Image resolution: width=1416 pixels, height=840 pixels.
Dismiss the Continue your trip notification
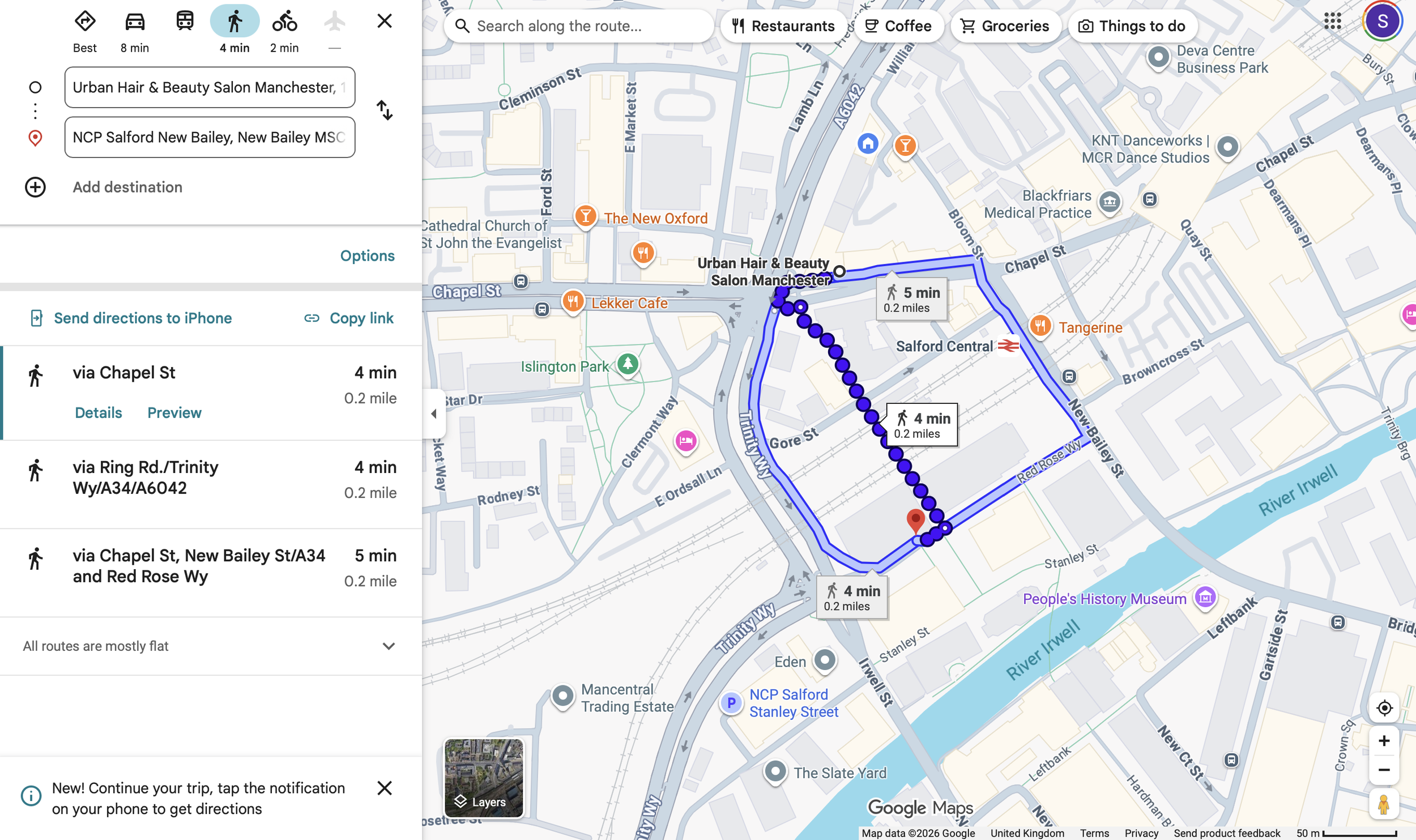point(385,788)
